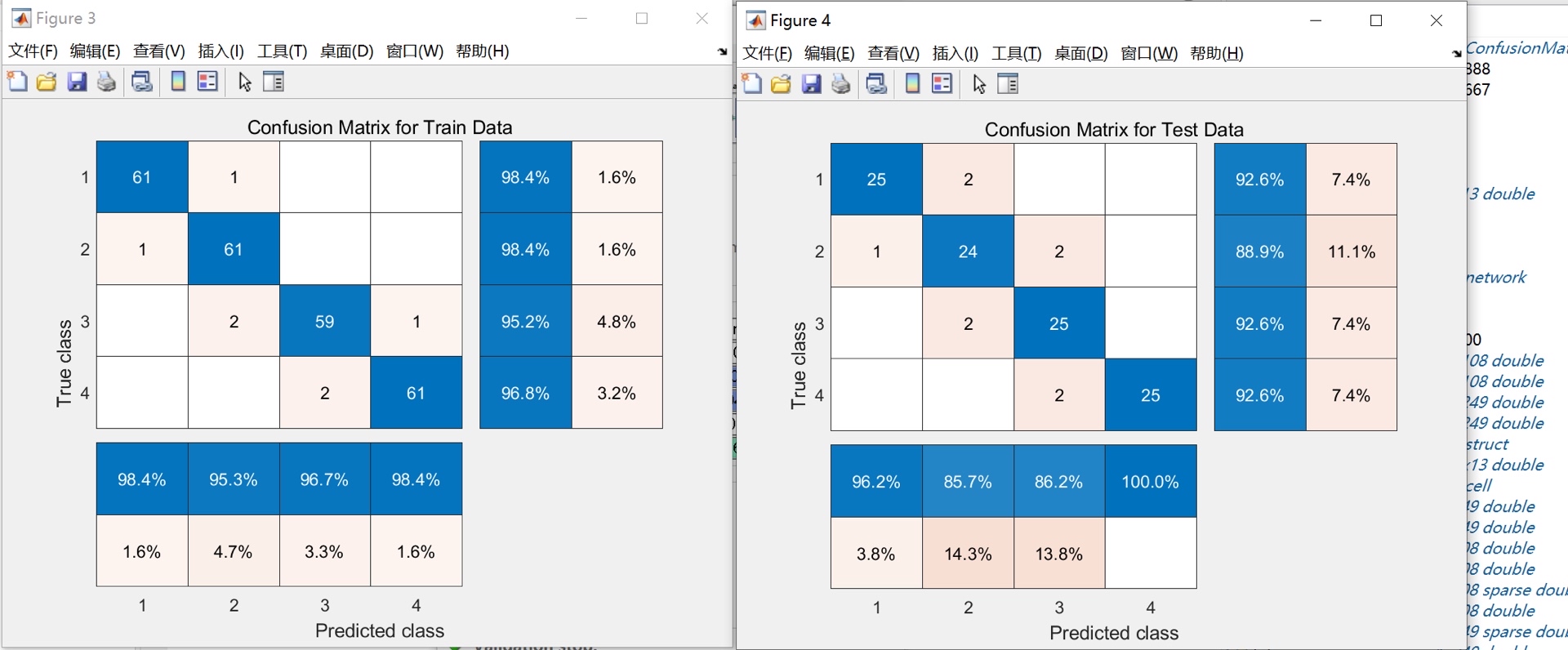Save Figure 4 with the floppy disk icon
Image resolution: width=1568 pixels, height=650 pixels.
coord(811,84)
